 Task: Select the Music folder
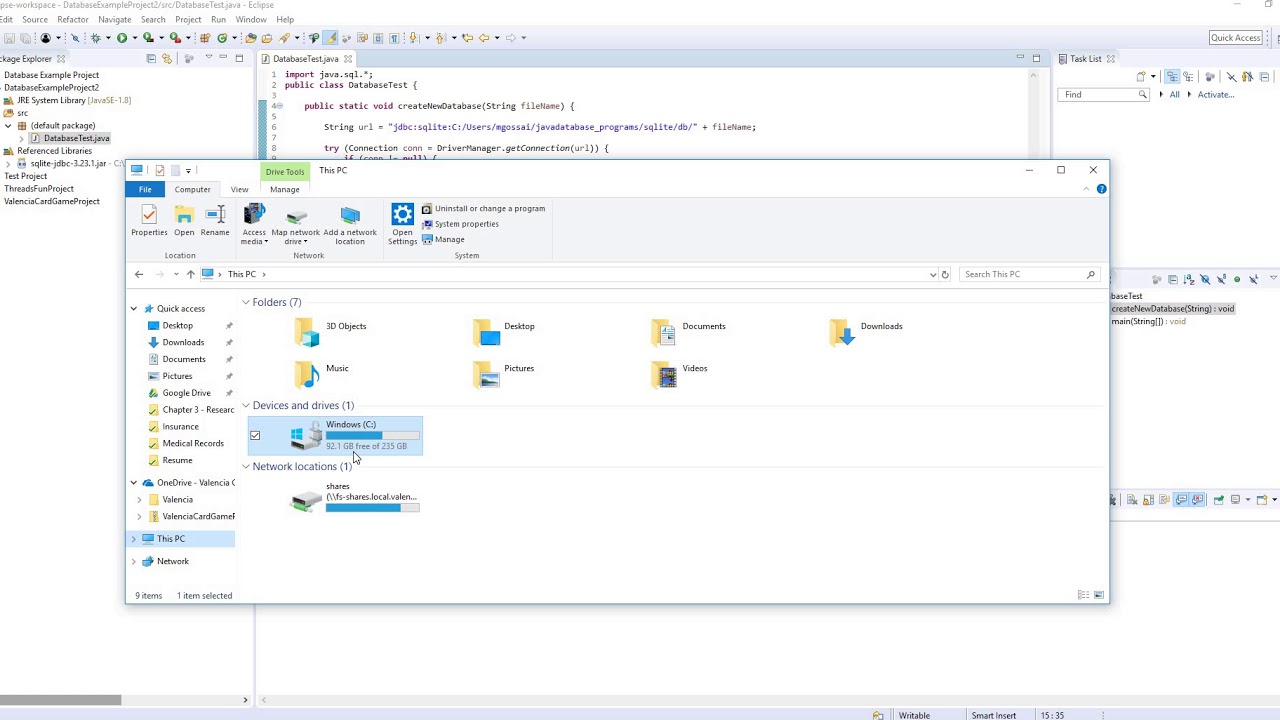(322, 374)
